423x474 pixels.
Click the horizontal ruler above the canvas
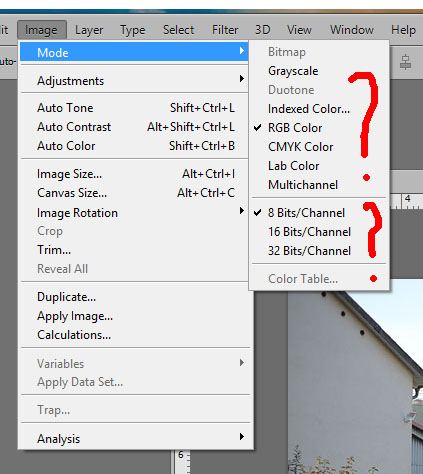coord(406,201)
